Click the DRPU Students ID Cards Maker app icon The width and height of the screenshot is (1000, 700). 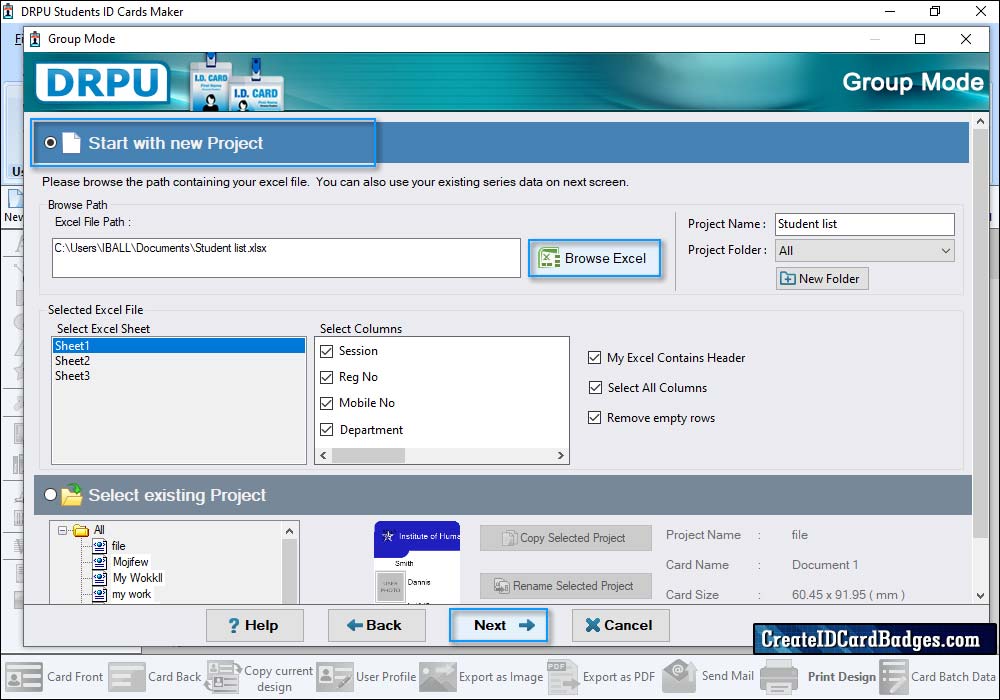pyautogui.click(x=8, y=11)
